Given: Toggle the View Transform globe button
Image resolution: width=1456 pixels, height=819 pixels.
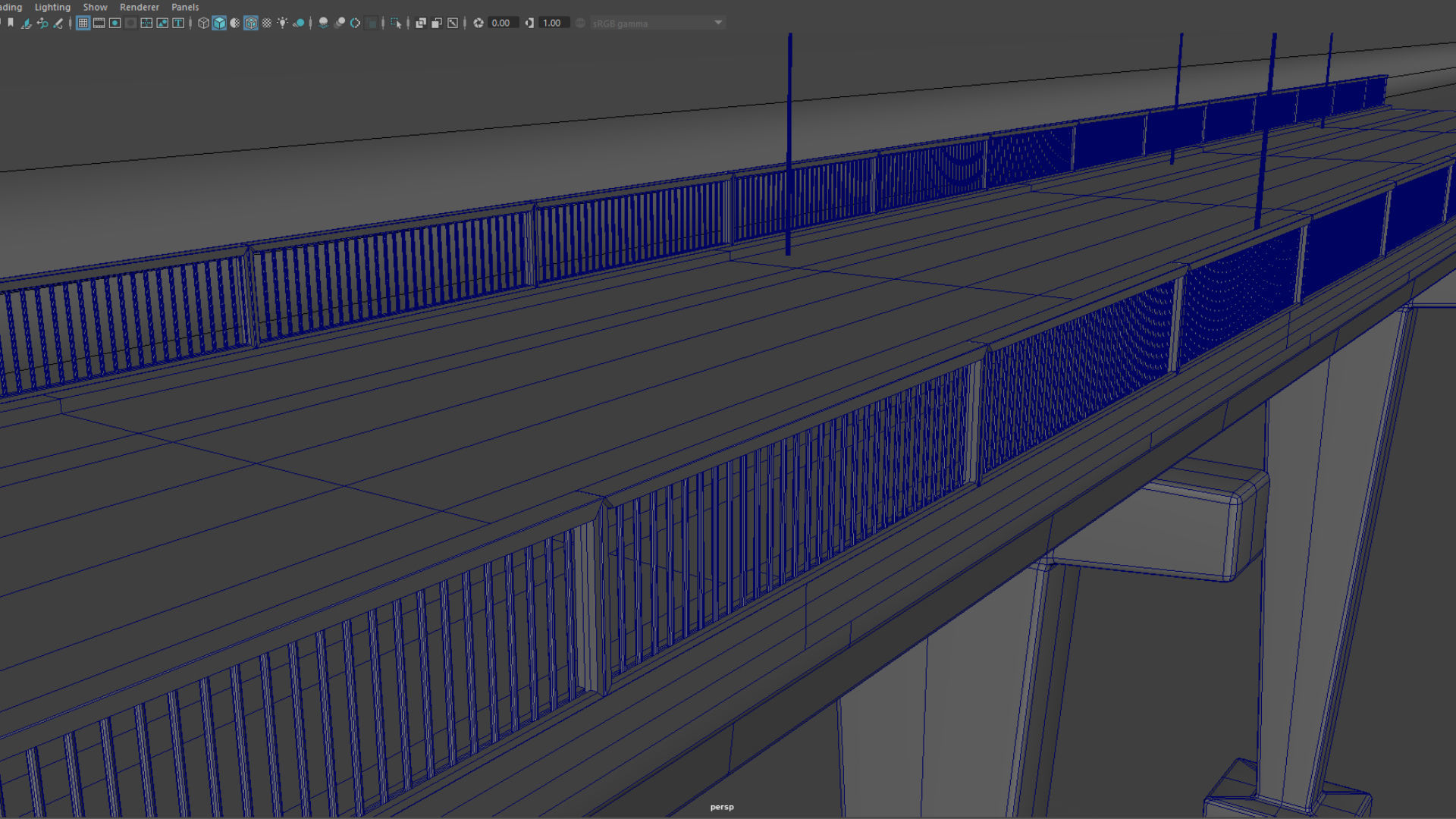Looking at the screenshot, I should [580, 23].
